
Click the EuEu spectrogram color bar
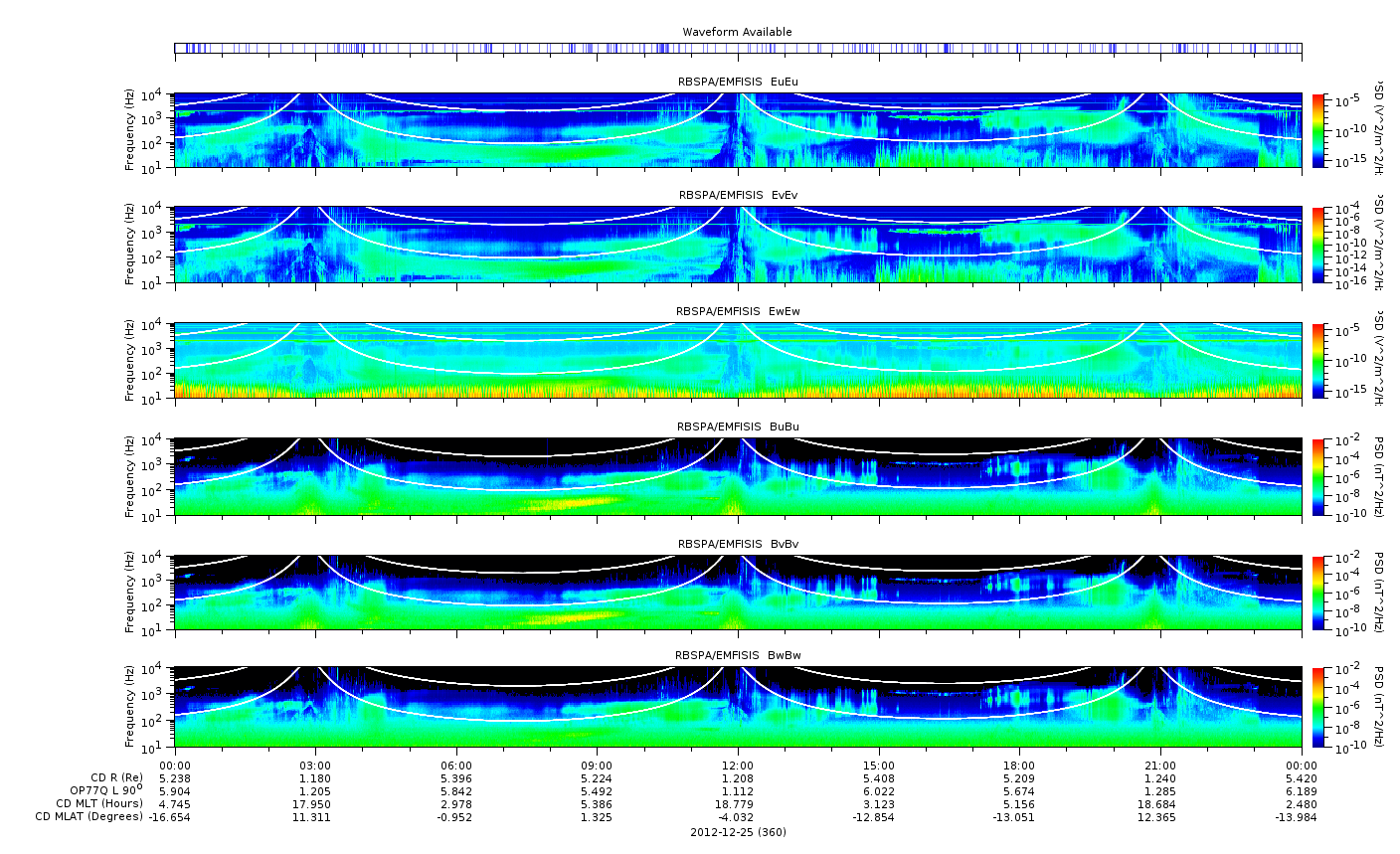1318,130
